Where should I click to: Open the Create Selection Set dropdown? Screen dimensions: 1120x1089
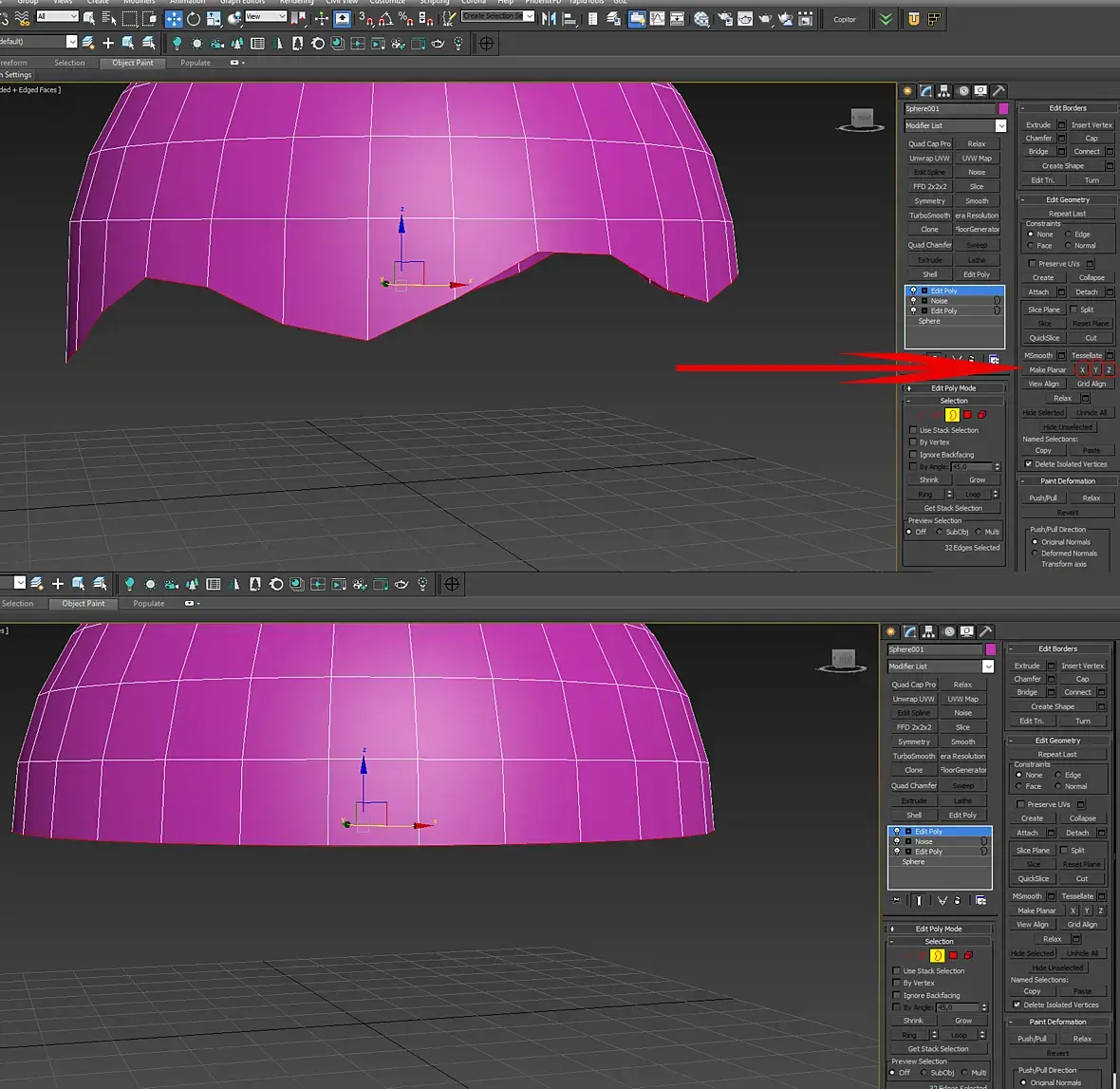pyautogui.click(x=498, y=16)
